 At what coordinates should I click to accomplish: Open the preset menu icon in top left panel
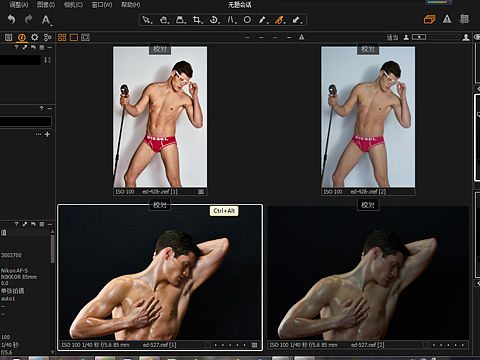coord(42,48)
